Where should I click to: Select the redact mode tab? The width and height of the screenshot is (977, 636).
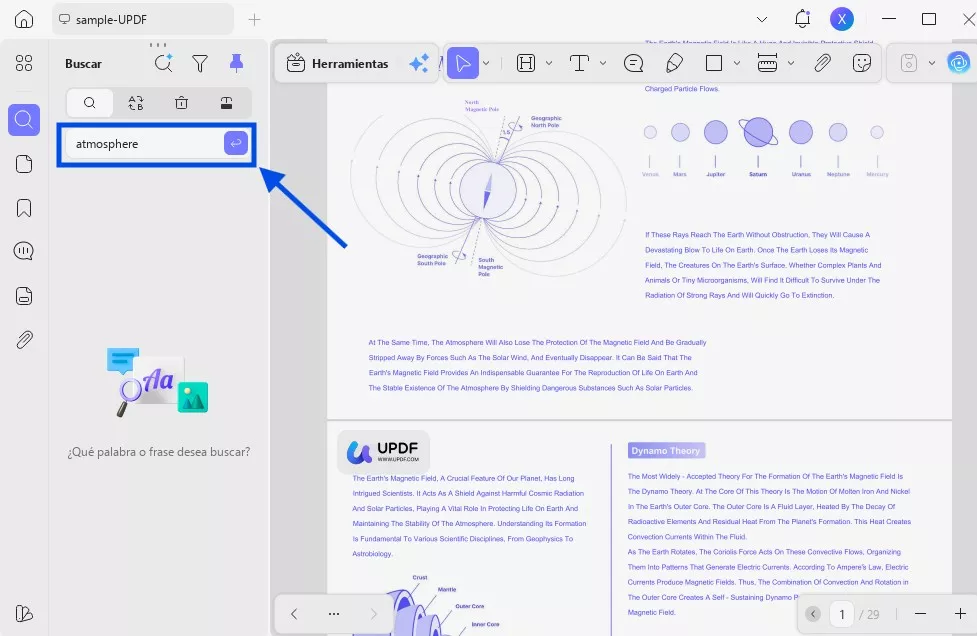pos(227,103)
